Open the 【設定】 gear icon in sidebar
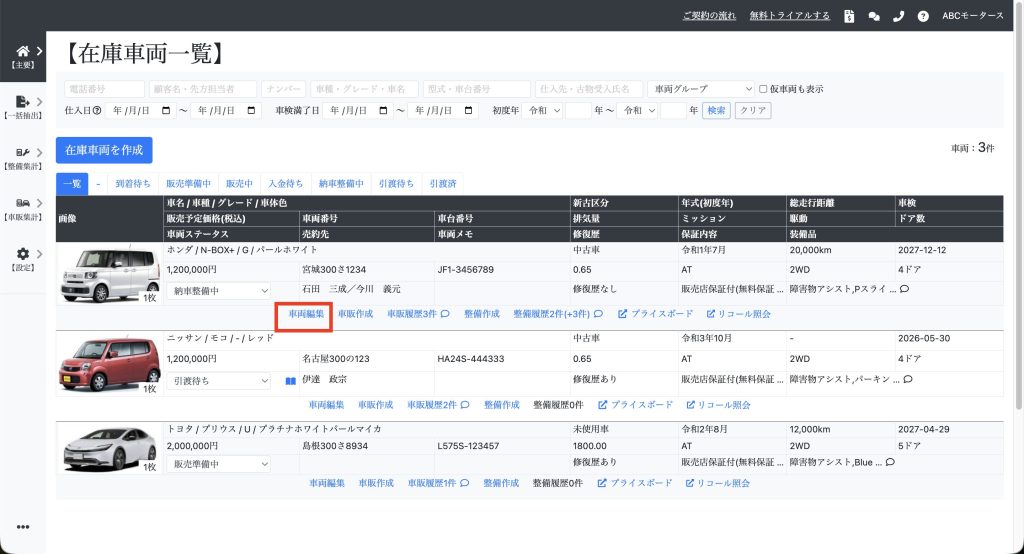 22,254
